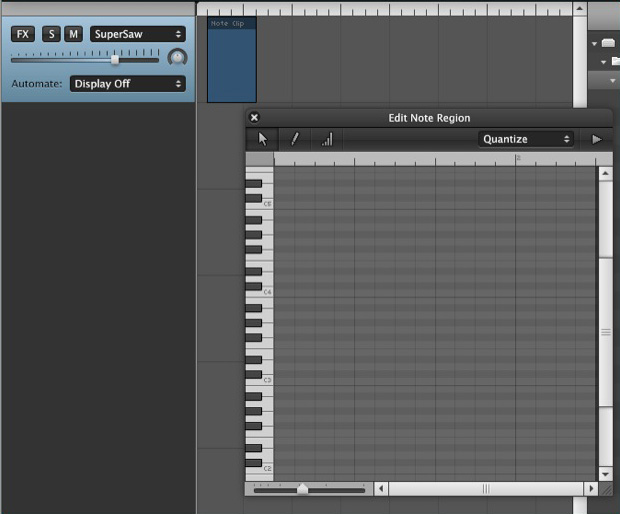Click the bar 2 marker in piano roll ruler
620x514 pixels.
(x=518, y=158)
